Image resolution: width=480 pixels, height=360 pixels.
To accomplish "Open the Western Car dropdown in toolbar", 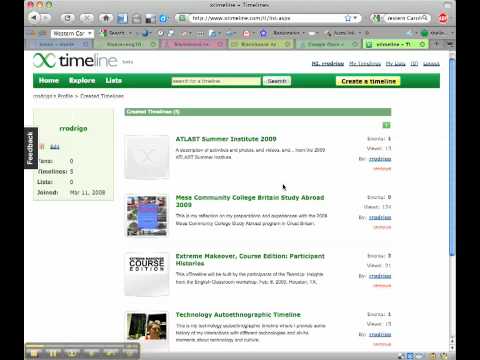I will pos(72,33).
